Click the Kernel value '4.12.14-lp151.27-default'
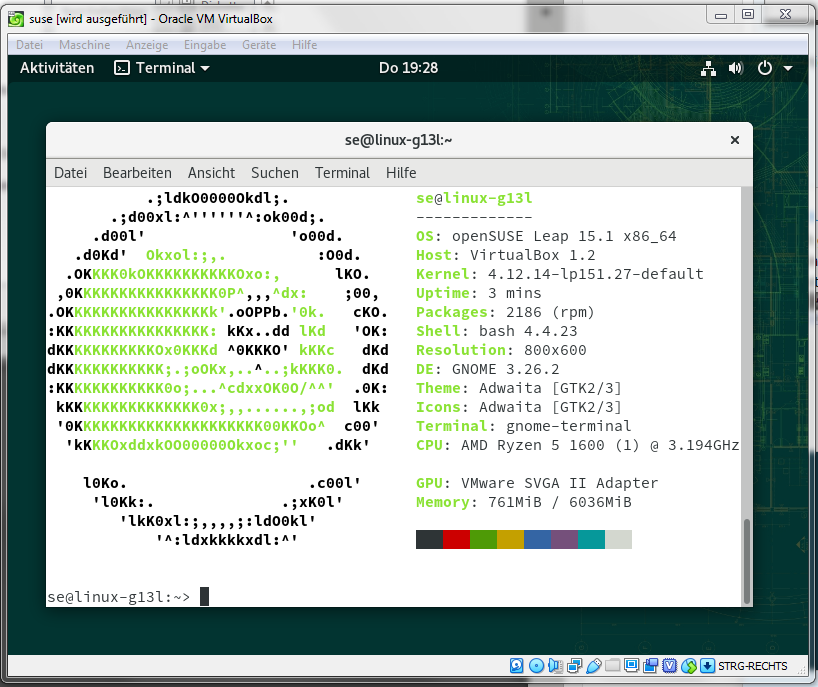 tap(595, 274)
